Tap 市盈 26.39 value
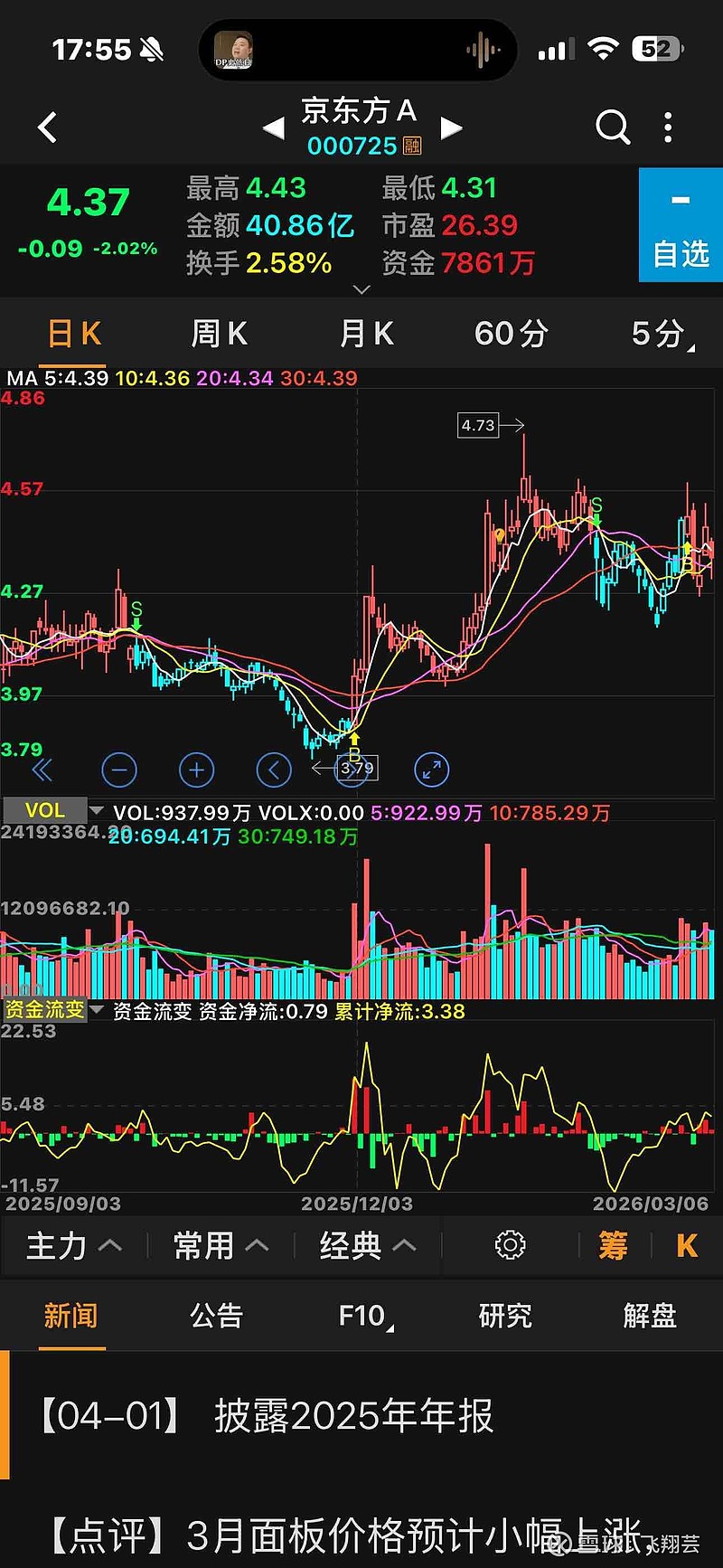Screen dimensions: 723x1568 point(479,225)
